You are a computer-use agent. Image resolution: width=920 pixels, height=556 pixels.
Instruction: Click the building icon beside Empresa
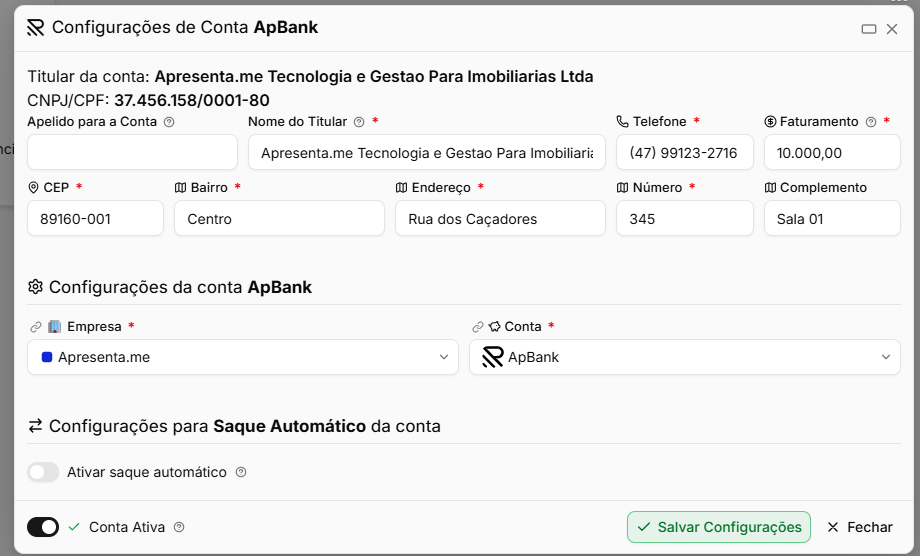tap(55, 326)
